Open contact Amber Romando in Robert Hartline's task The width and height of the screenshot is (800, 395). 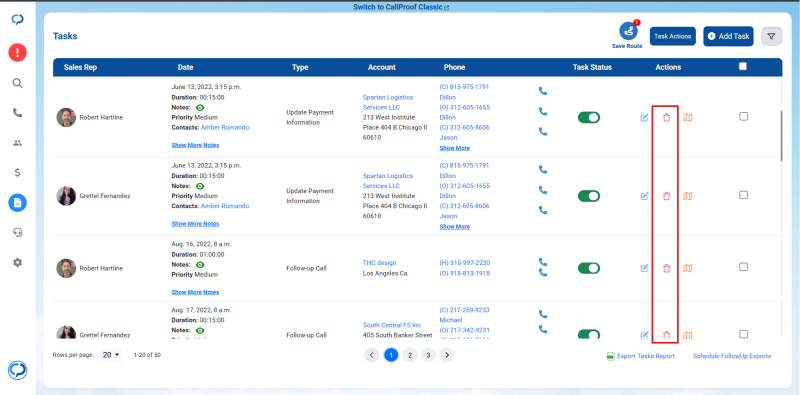point(225,128)
